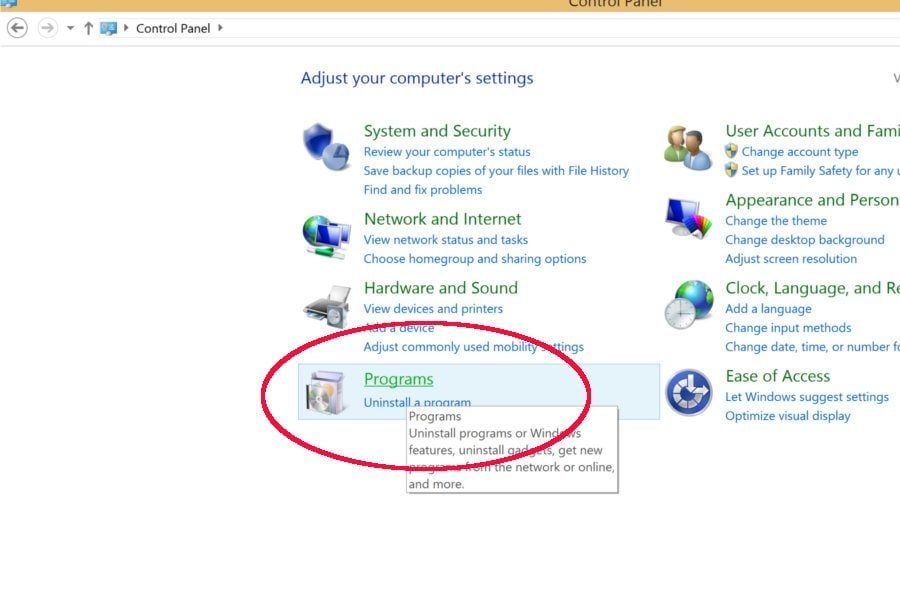900x600 pixels.
Task: Click shield icon beside Change account type
Action: 731,151
